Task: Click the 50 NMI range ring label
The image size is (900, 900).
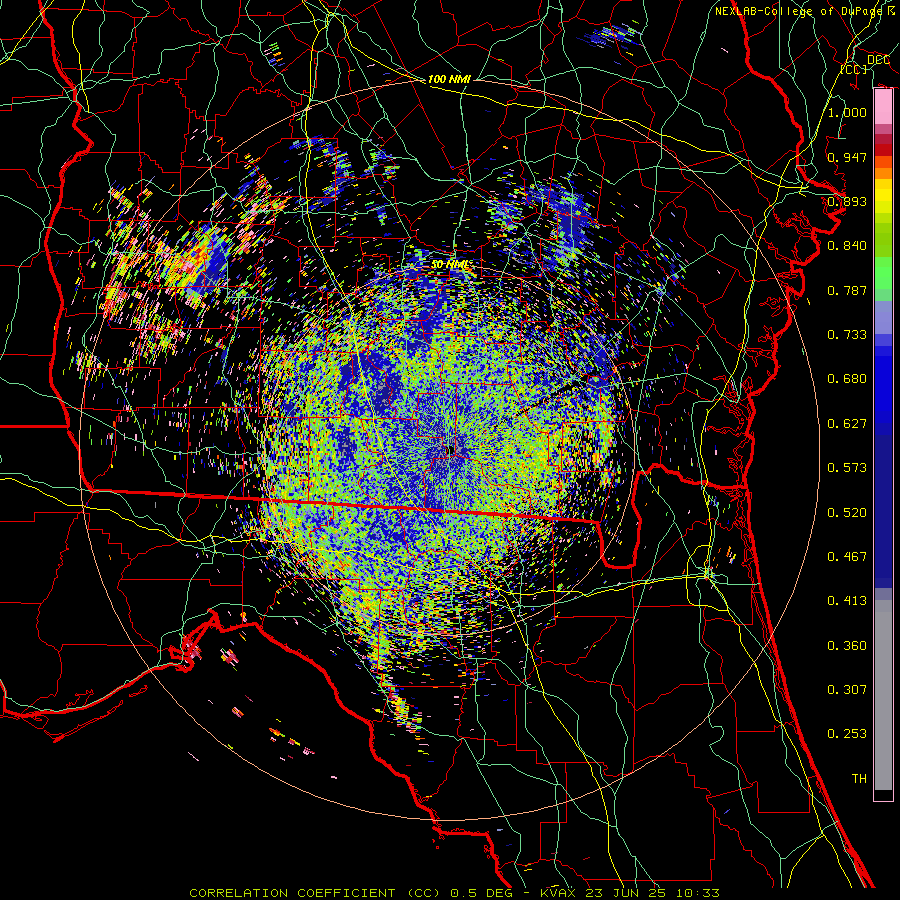Action: [x=451, y=265]
